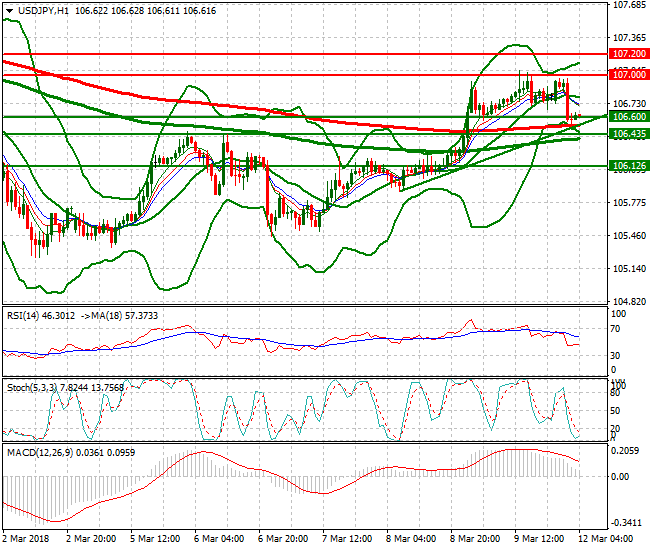Click the 0.2059 value on MACD scale
The image size is (650, 550).
point(626,452)
